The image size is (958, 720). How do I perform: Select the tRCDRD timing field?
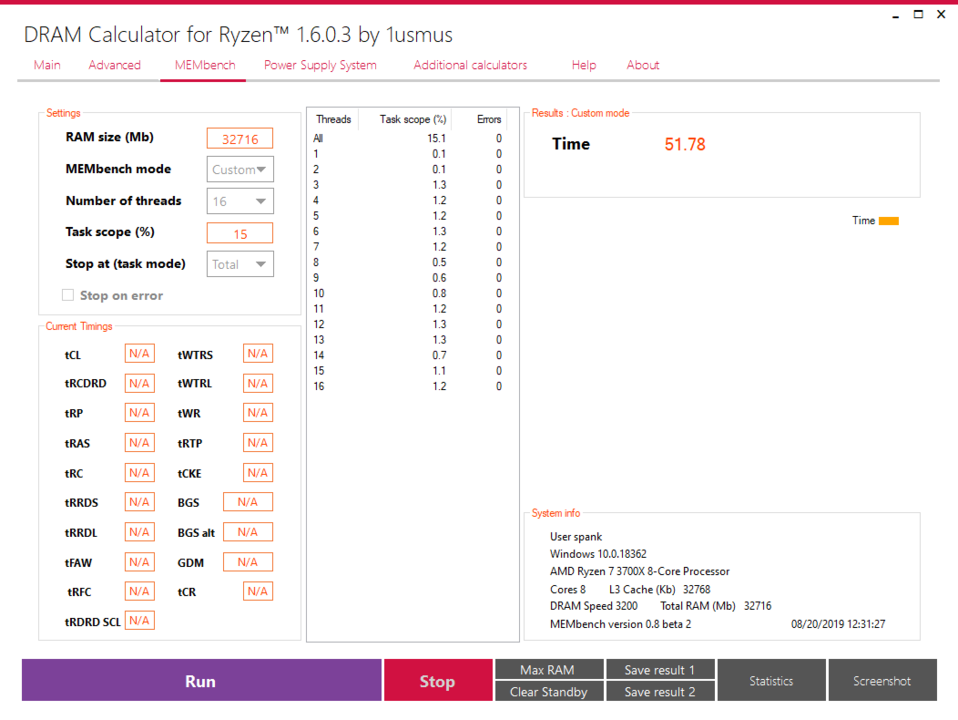coord(139,383)
